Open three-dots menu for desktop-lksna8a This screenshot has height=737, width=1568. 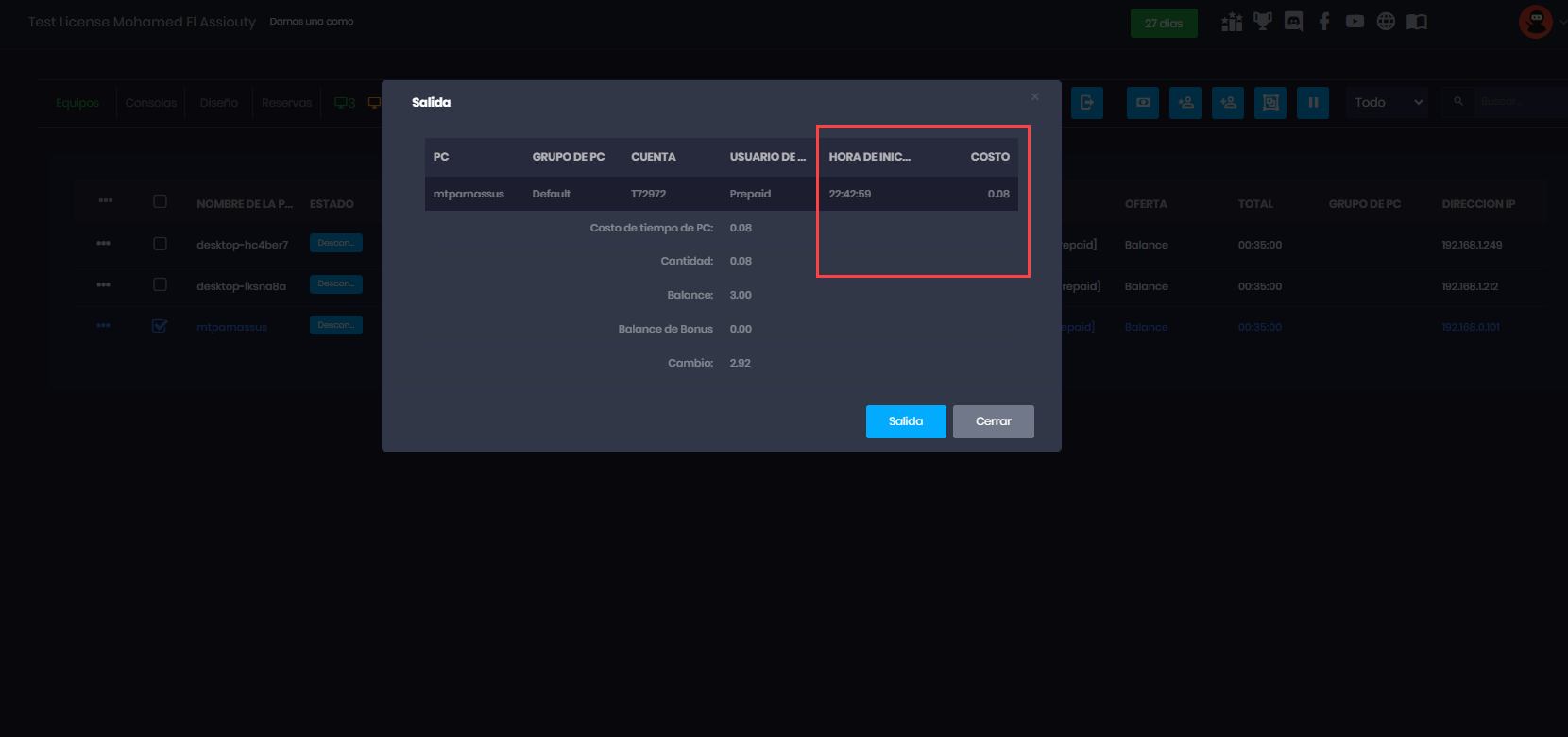coord(103,284)
